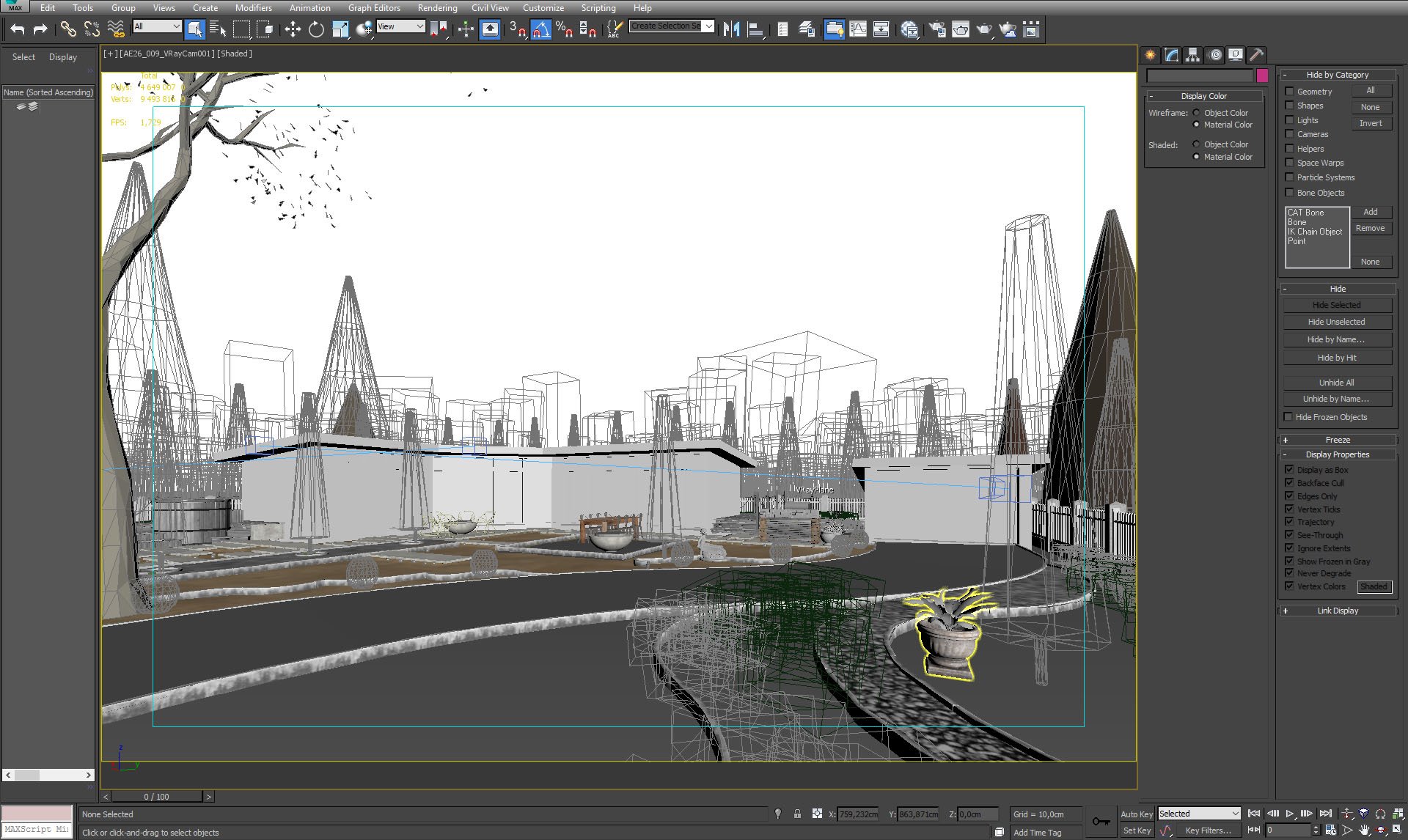Check the Shapes category checkbox
Image resolution: width=1408 pixels, height=840 pixels.
1289,106
